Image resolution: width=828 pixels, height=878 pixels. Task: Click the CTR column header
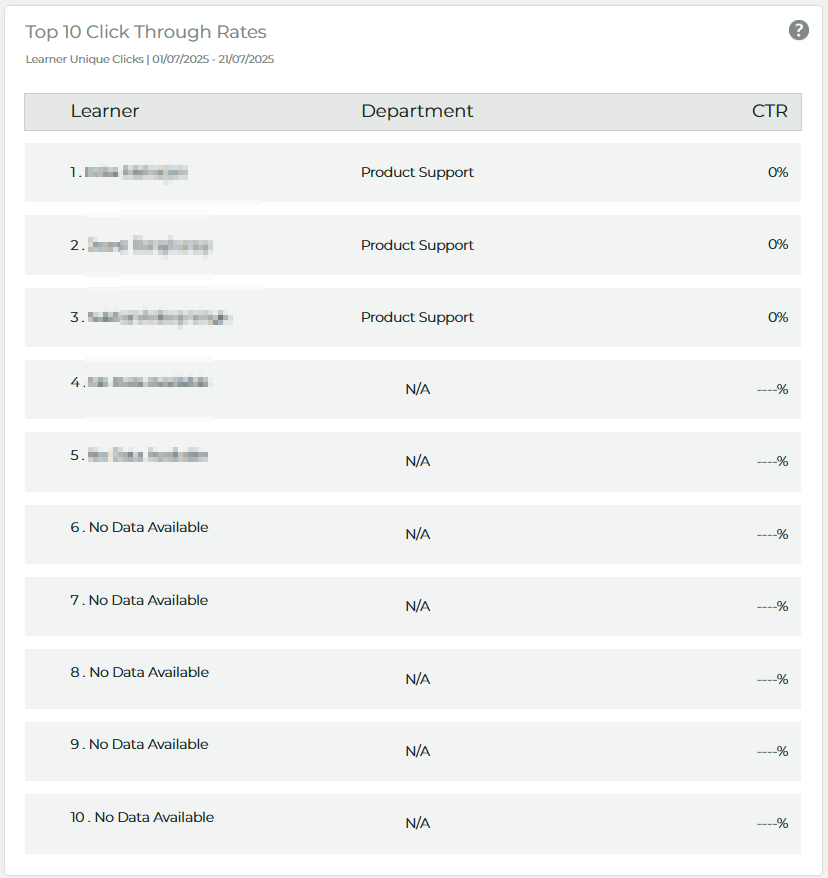(x=769, y=111)
